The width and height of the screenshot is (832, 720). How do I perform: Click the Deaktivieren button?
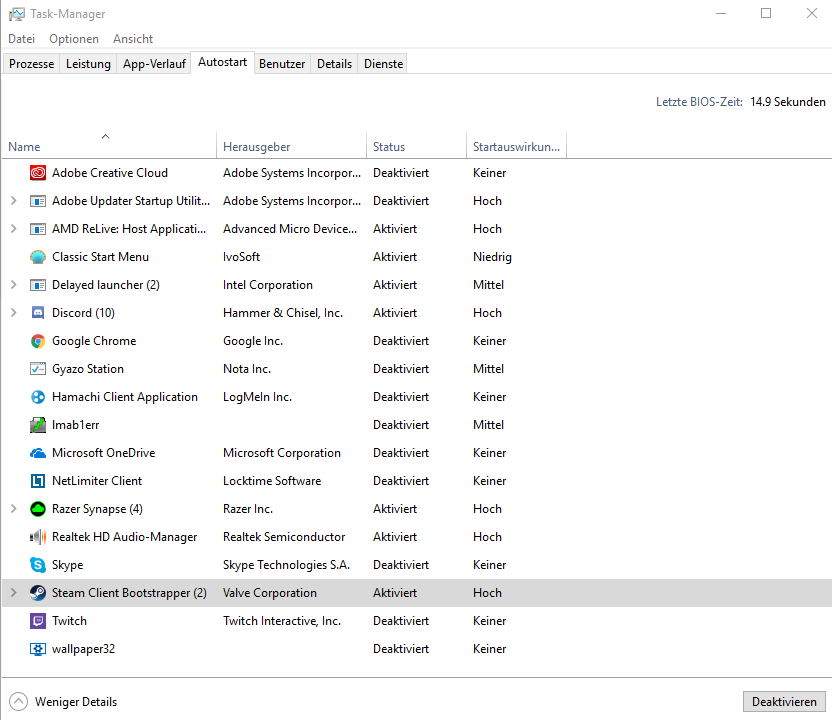pyautogui.click(x=784, y=701)
